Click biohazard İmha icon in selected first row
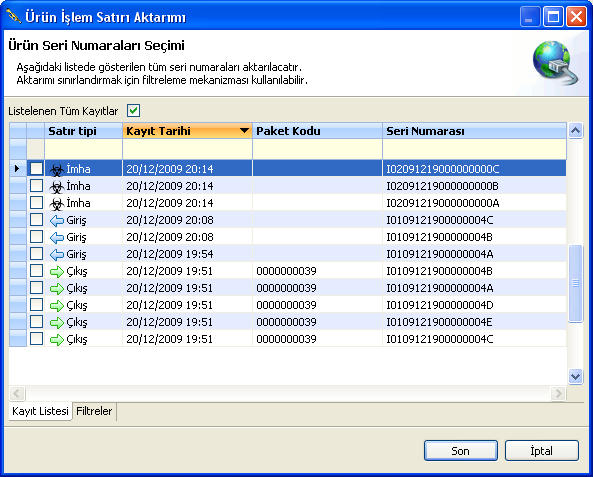593x477 pixels. pos(57,169)
